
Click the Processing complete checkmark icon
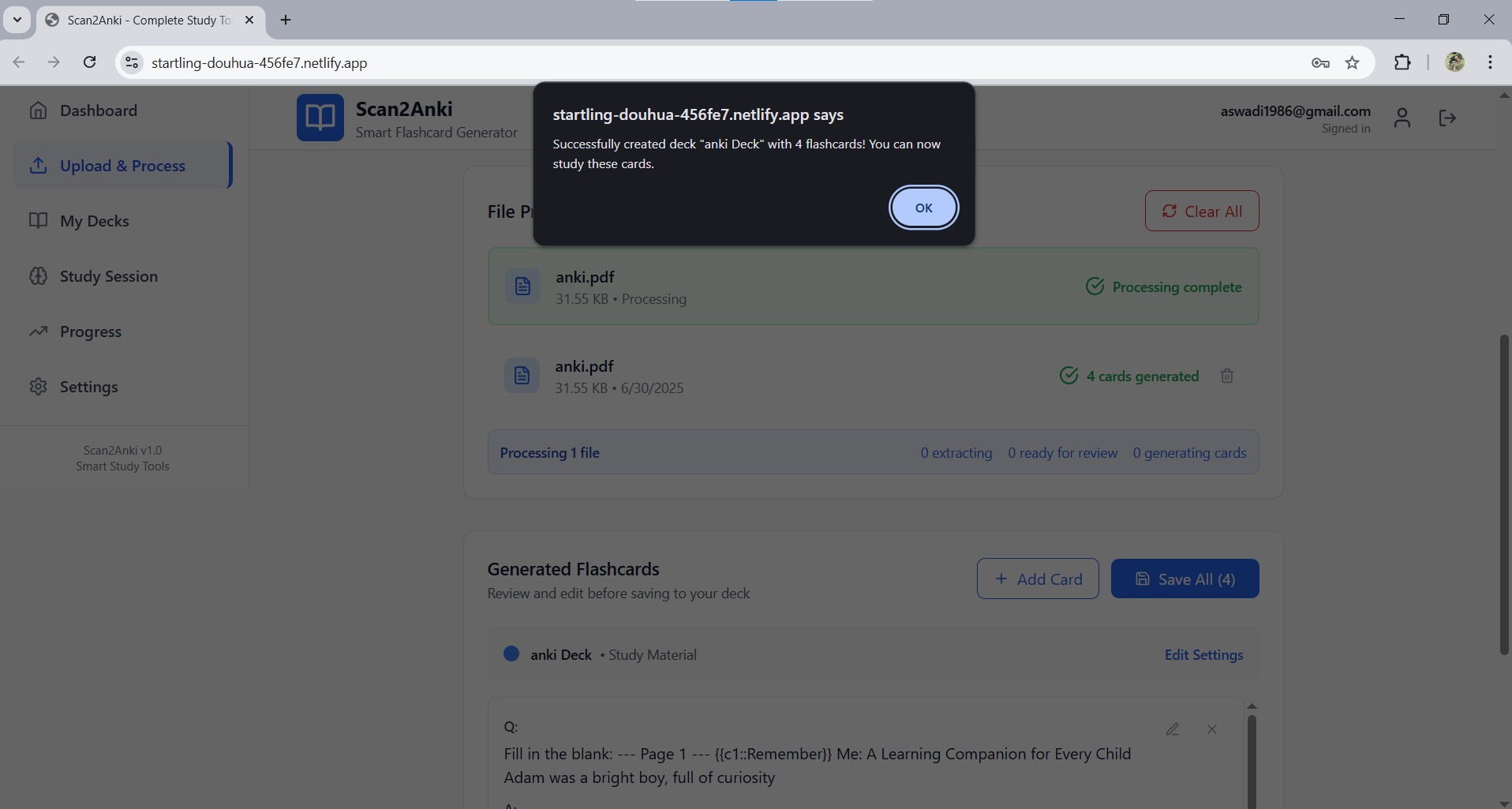click(x=1095, y=287)
